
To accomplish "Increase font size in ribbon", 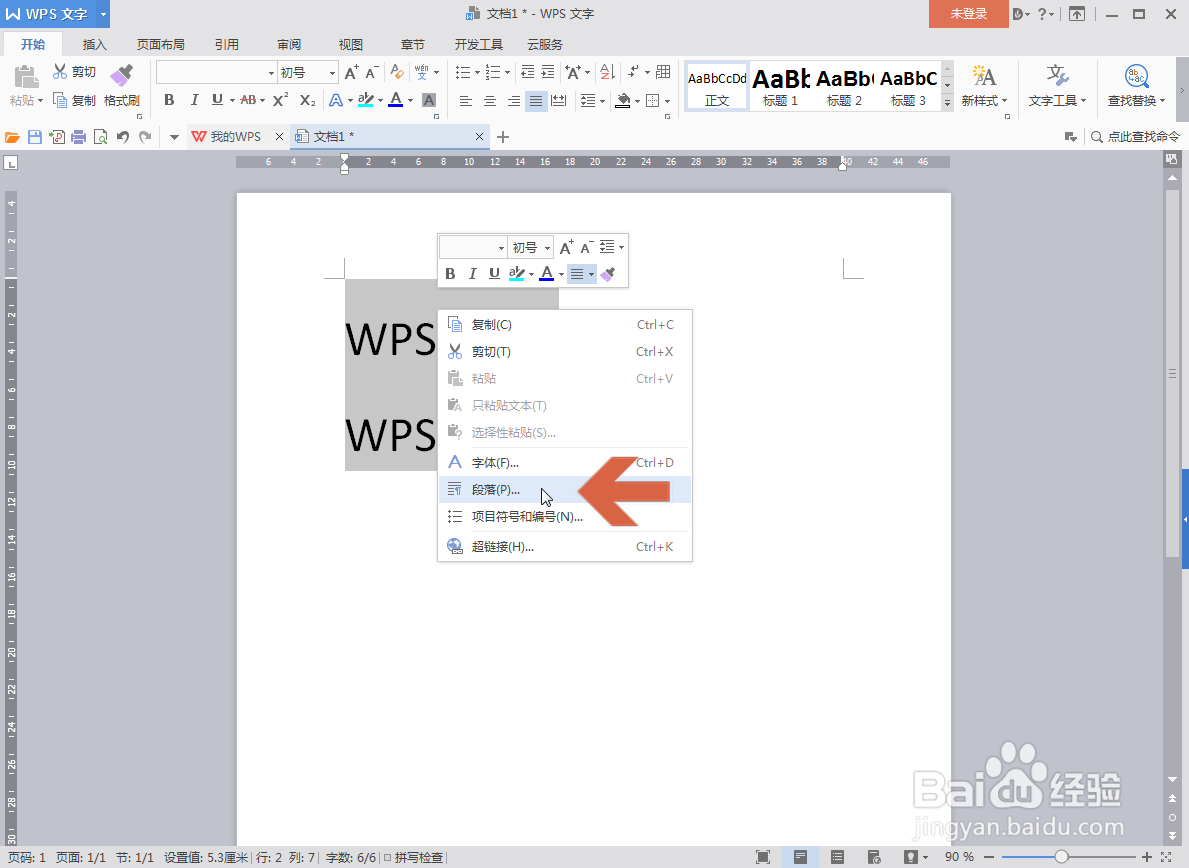I will click(352, 73).
